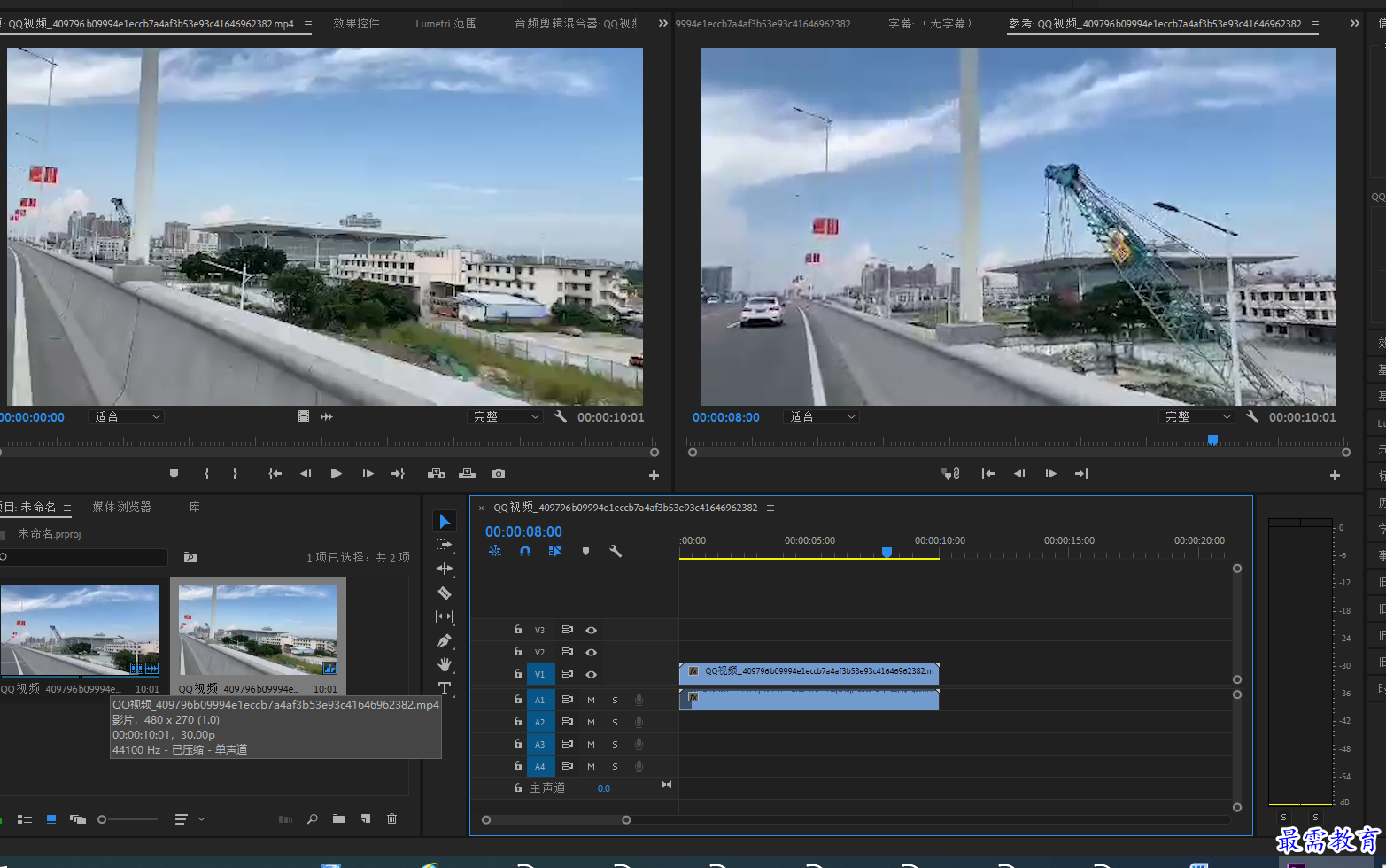Screen dimensions: 1386x868
Task: Solo audio track A2
Action: (615, 722)
